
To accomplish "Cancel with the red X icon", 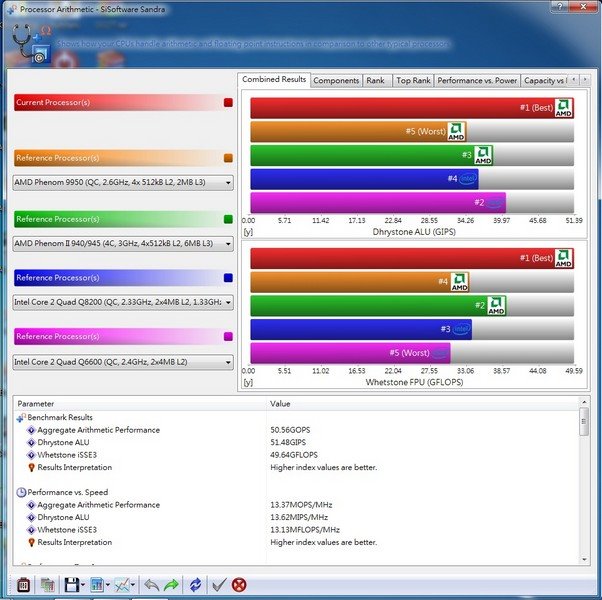I will (239, 585).
